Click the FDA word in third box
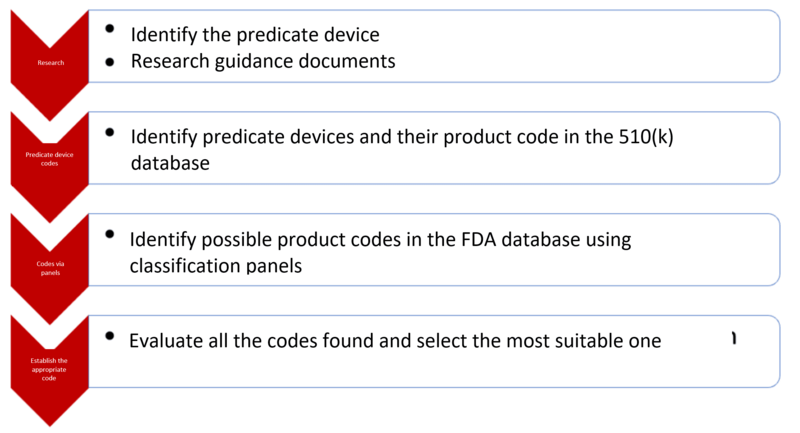Screen dimensions: 800x433 point(479,239)
